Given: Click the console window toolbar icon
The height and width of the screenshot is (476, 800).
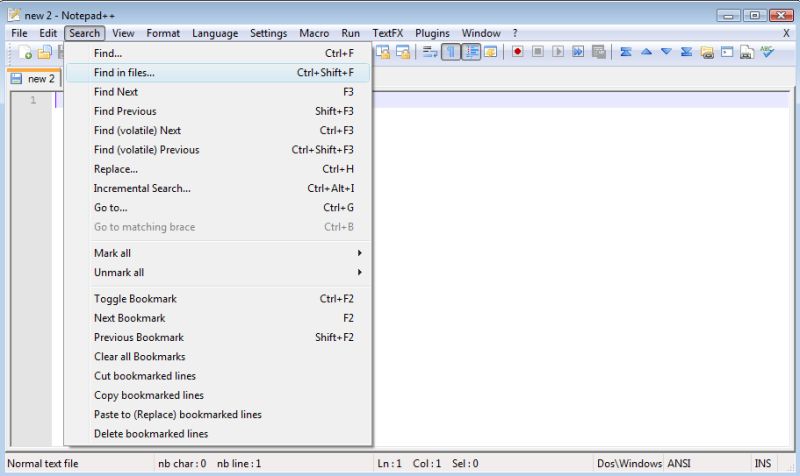Looking at the screenshot, I should (727, 52).
